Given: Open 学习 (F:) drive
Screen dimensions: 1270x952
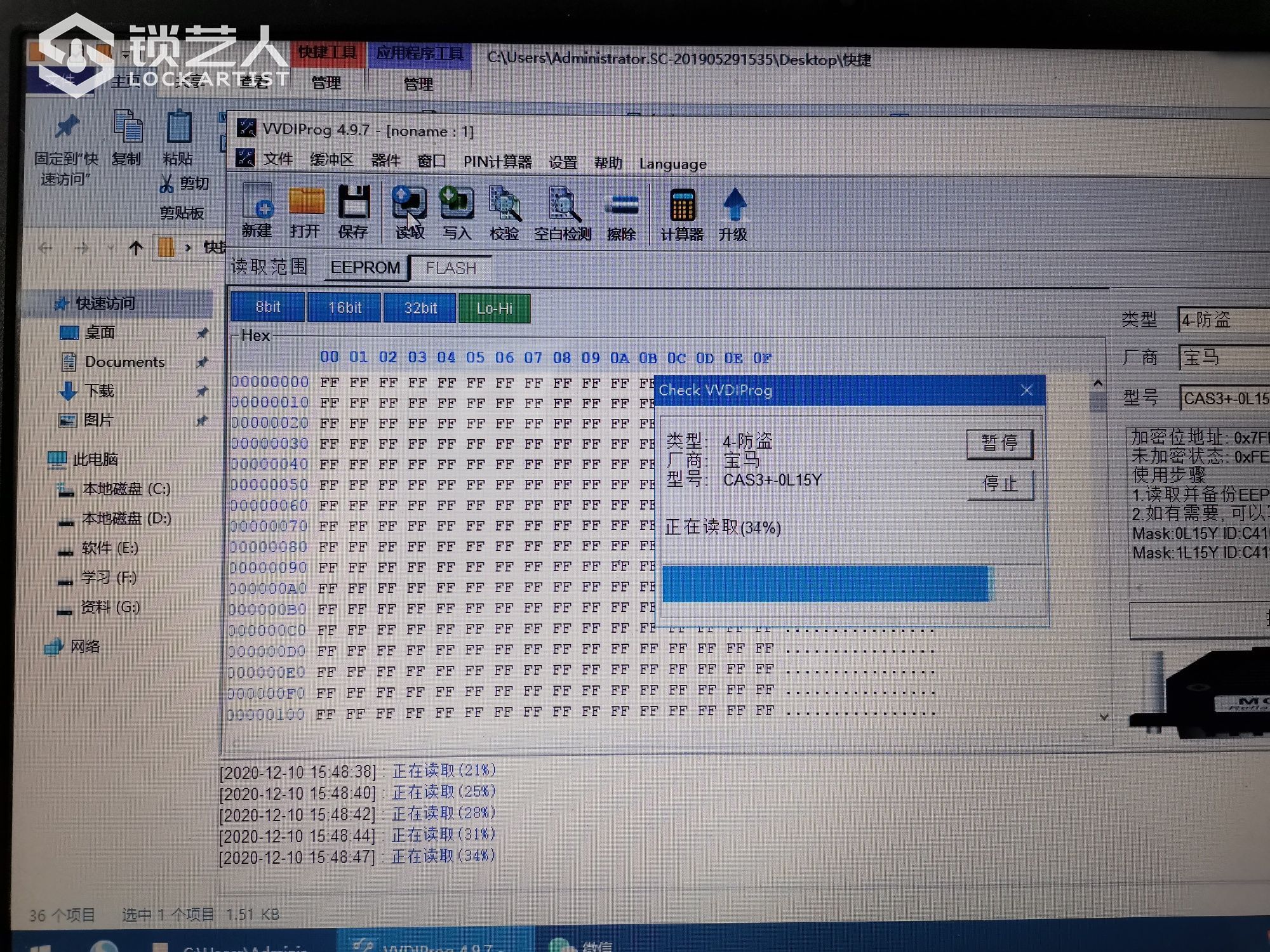Looking at the screenshot, I should 97,578.
